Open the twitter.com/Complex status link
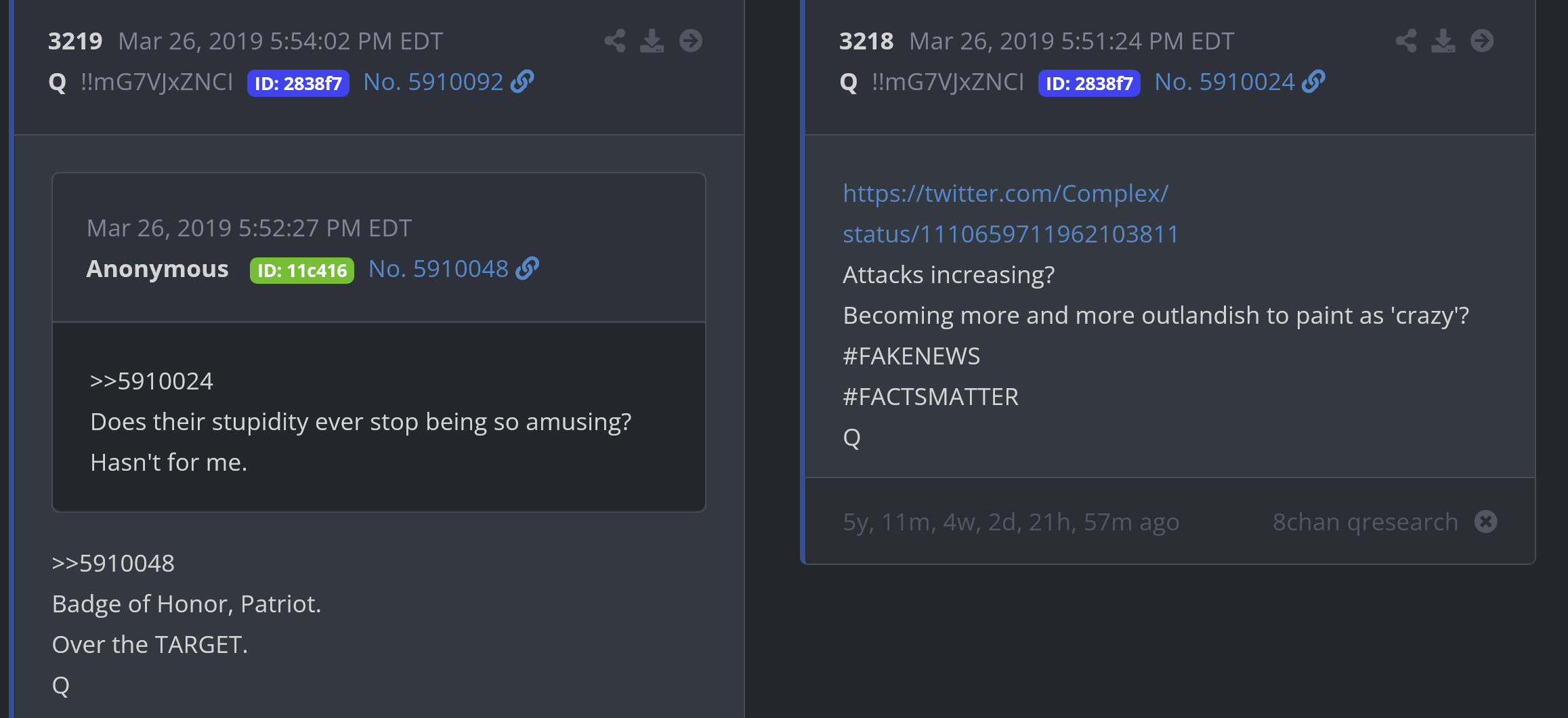The image size is (1568, 718). pyautogui.click(x=1010, y=213)
